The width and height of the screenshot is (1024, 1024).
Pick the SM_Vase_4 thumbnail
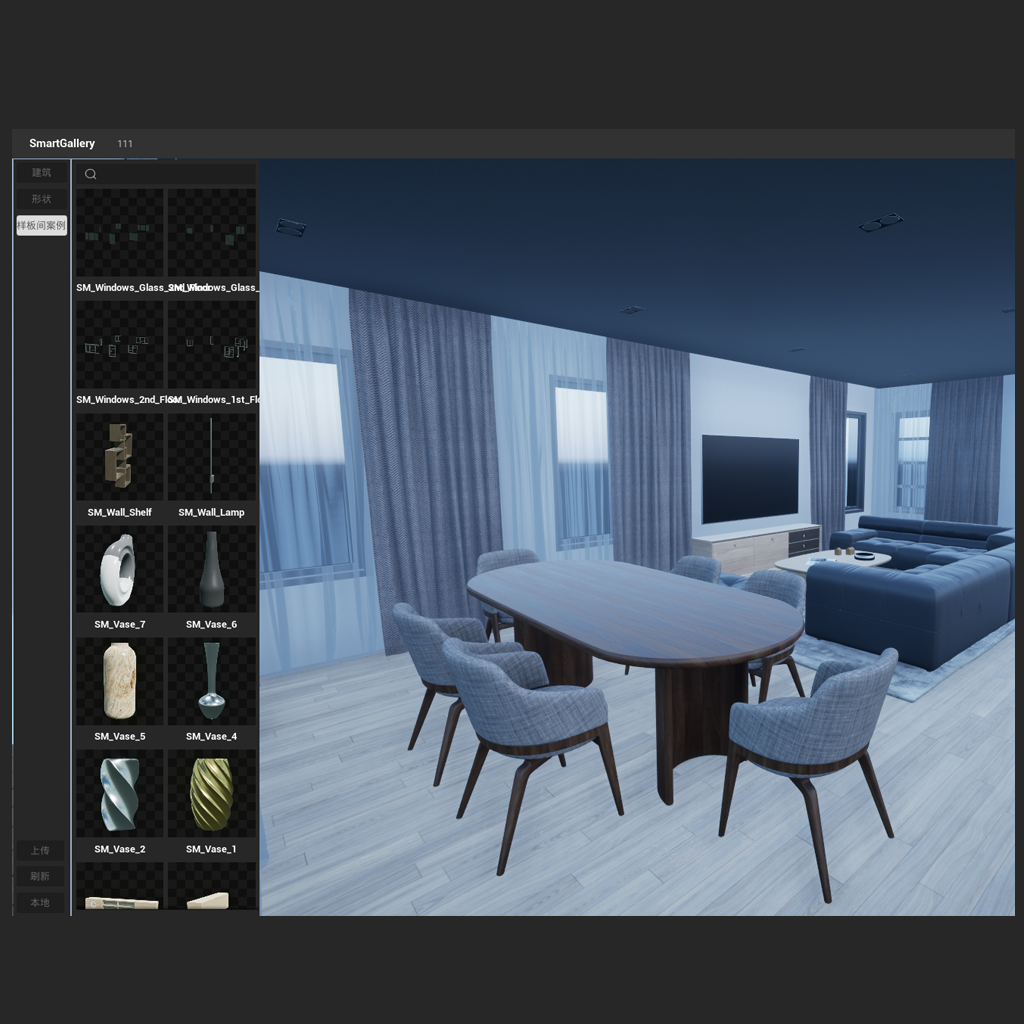211,681
